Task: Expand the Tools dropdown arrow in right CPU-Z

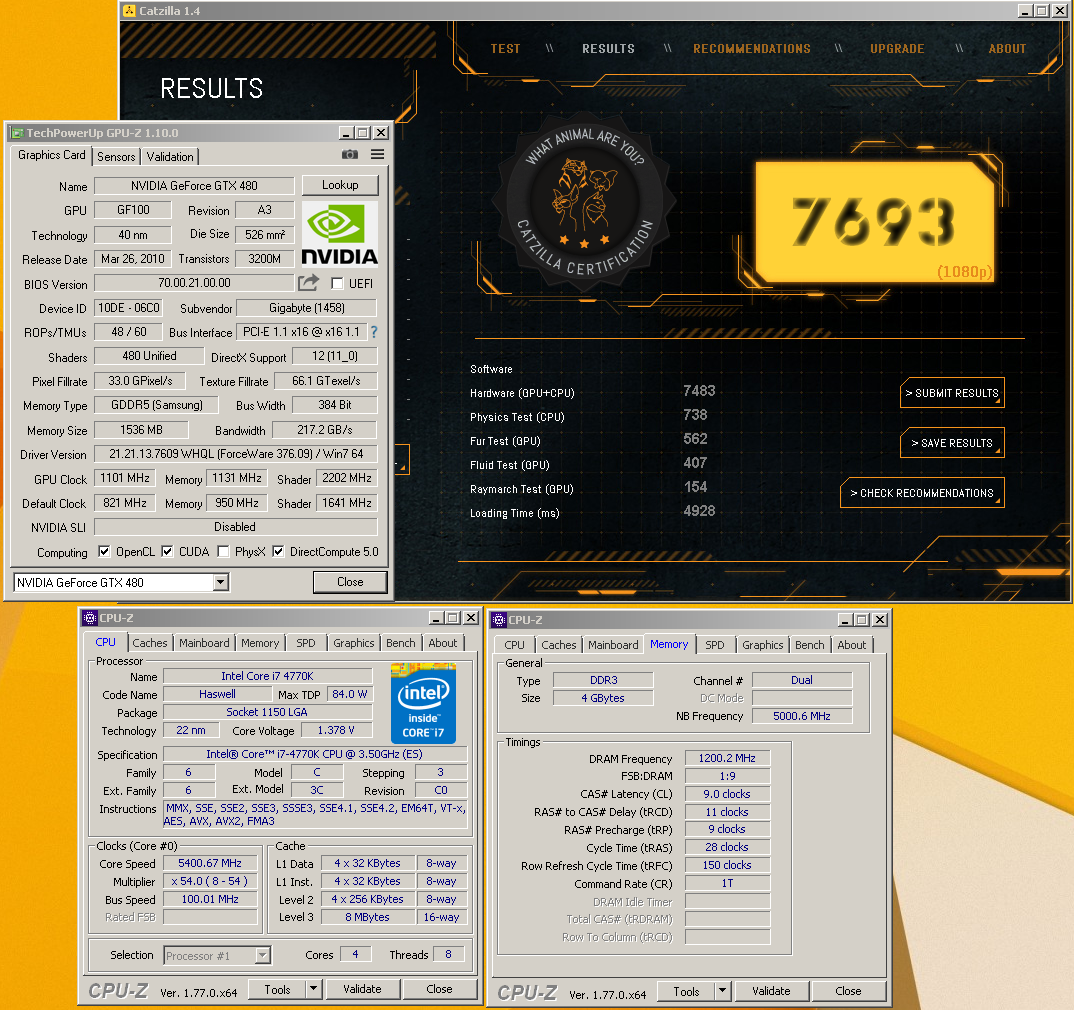Action: pyautogui.click(x=723, y=991)
